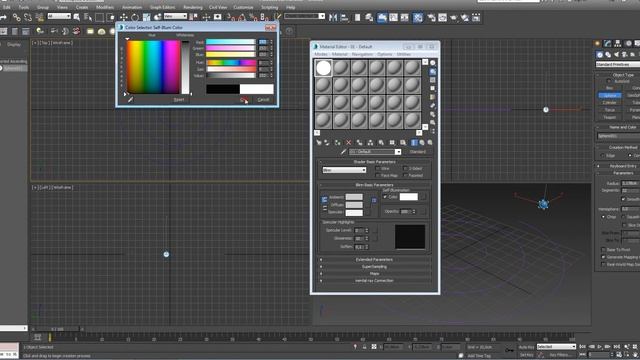Open the reference coordinate system View dropdown

175,16
